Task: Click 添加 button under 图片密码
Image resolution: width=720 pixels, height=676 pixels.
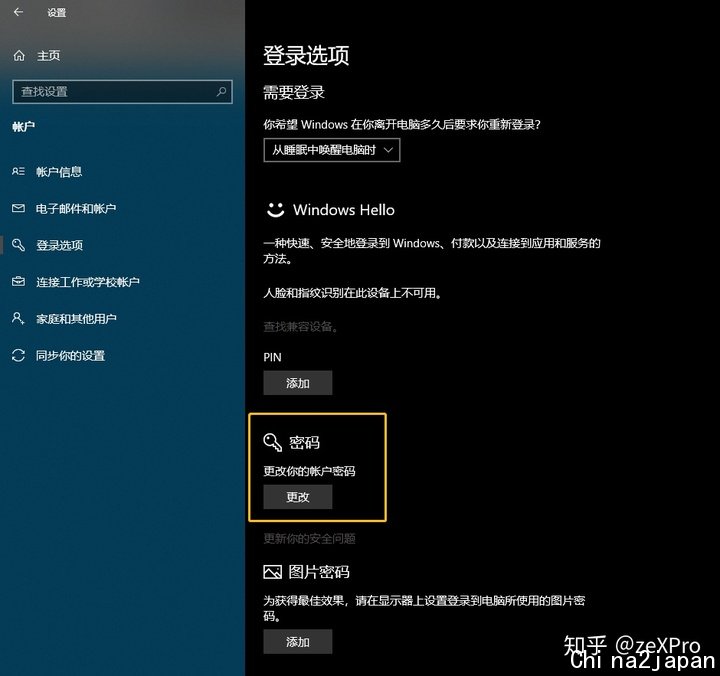Action: click(298, 642)
